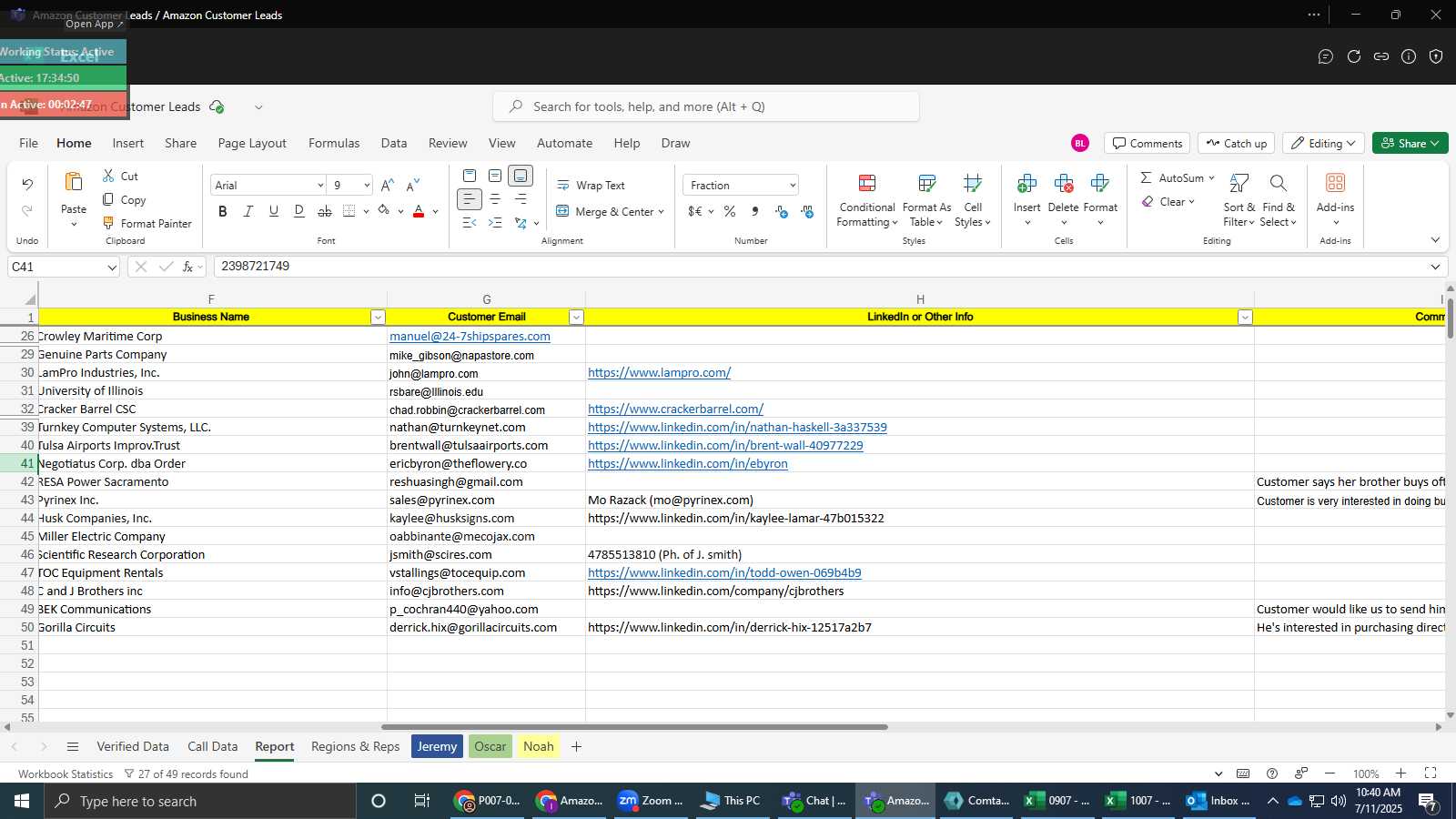The width and height of the screenshot is (1456, 819).
Task: Click the Format Painter brush icon
Action: pos(108,223)
